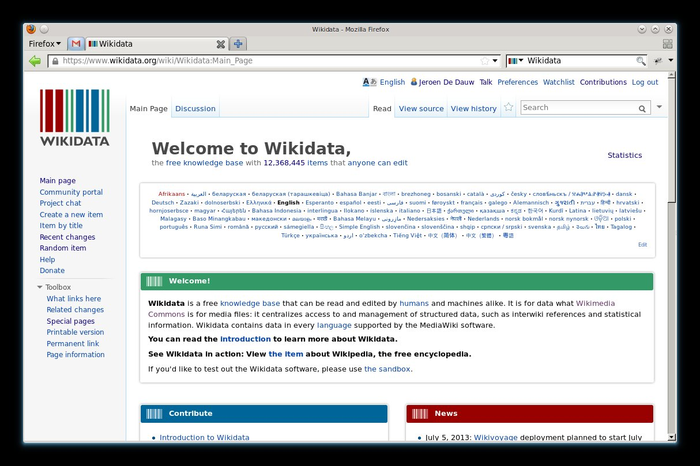Image resolution: width=700 pixels, height=466 pixels.
Task: Close the Wikidata tab with its X icon
Action: tap(221, 44)
